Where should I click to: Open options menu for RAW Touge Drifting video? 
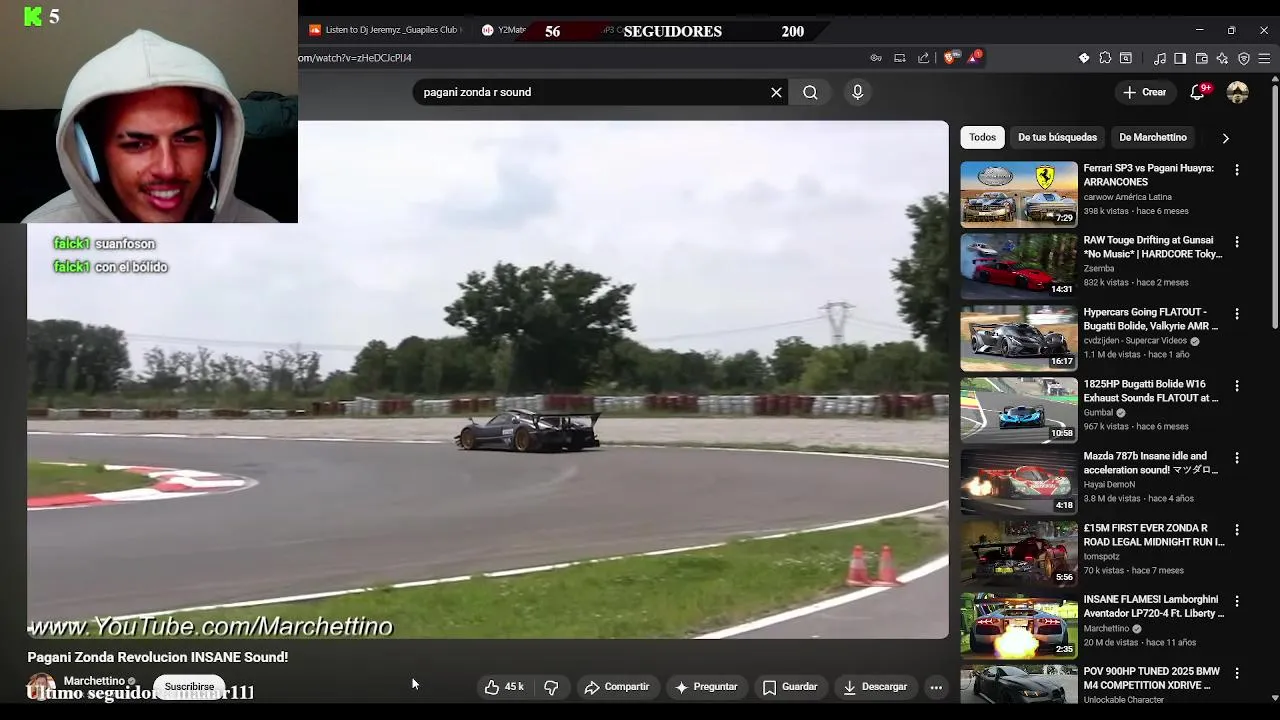1237,242
